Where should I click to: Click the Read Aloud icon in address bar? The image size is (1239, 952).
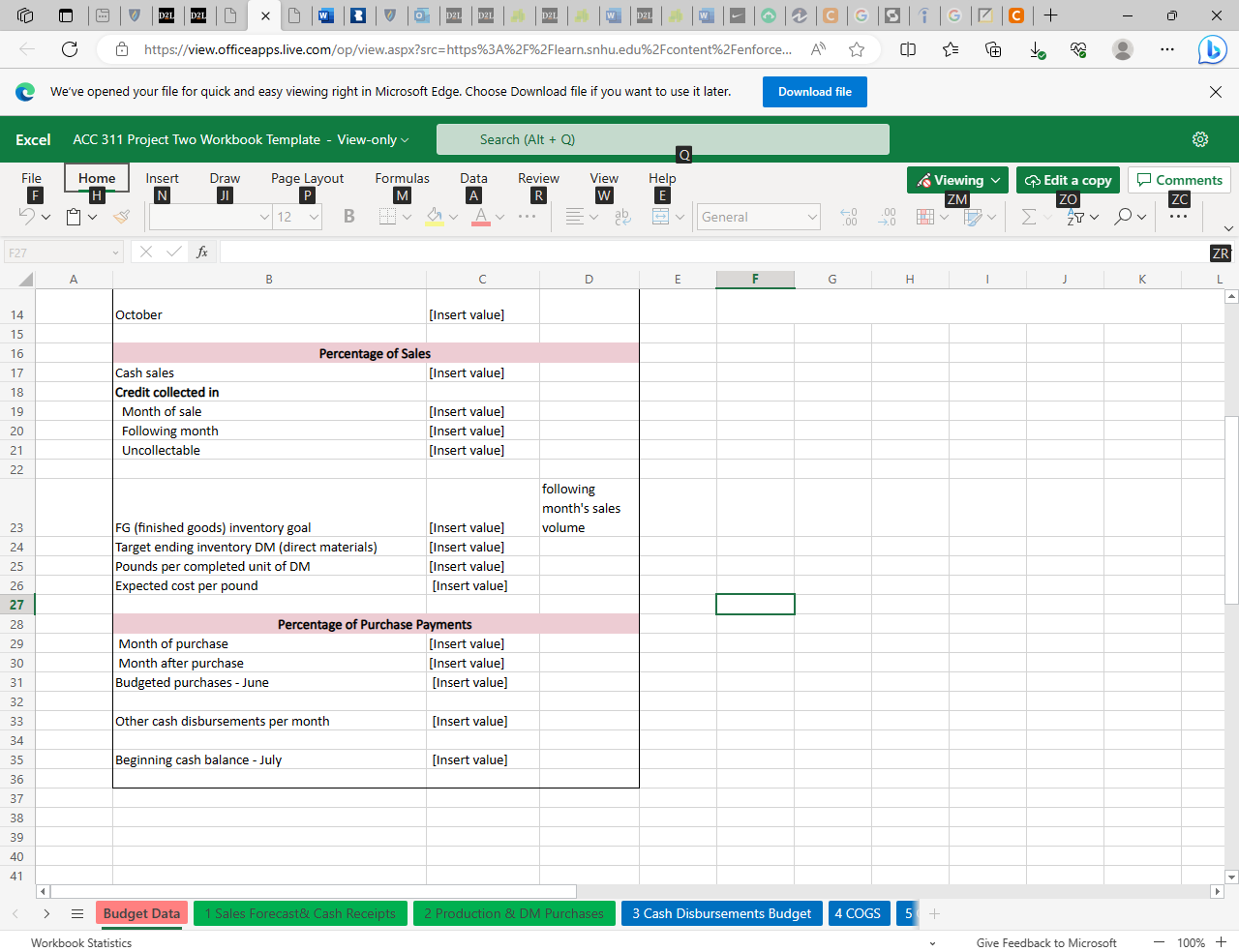point(819,49)
